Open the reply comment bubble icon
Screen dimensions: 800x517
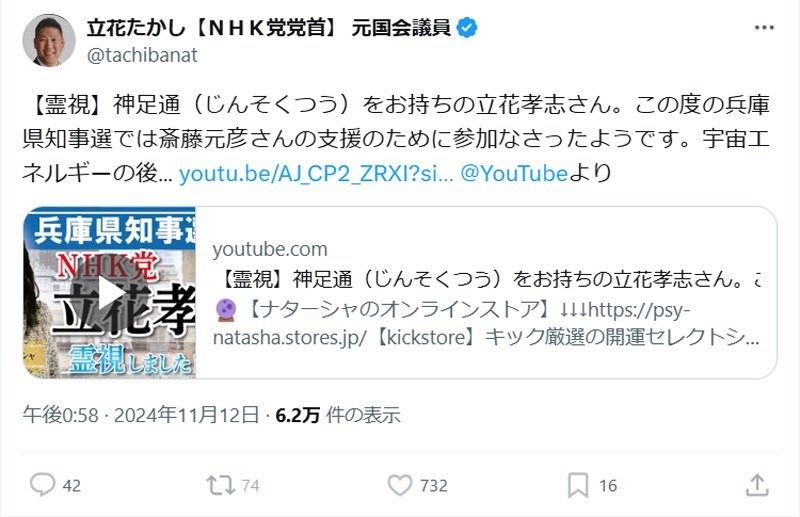click(42, 485)
